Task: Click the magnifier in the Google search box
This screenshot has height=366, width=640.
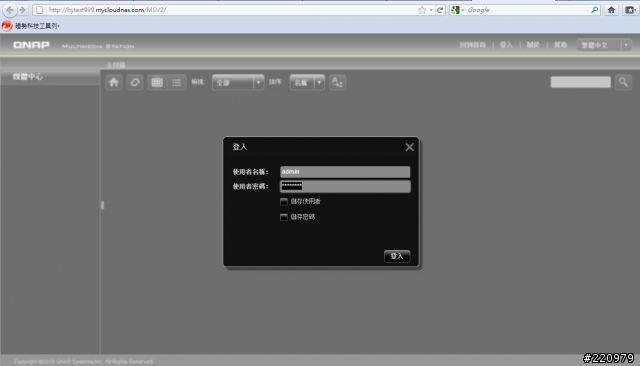Action: 595,10
